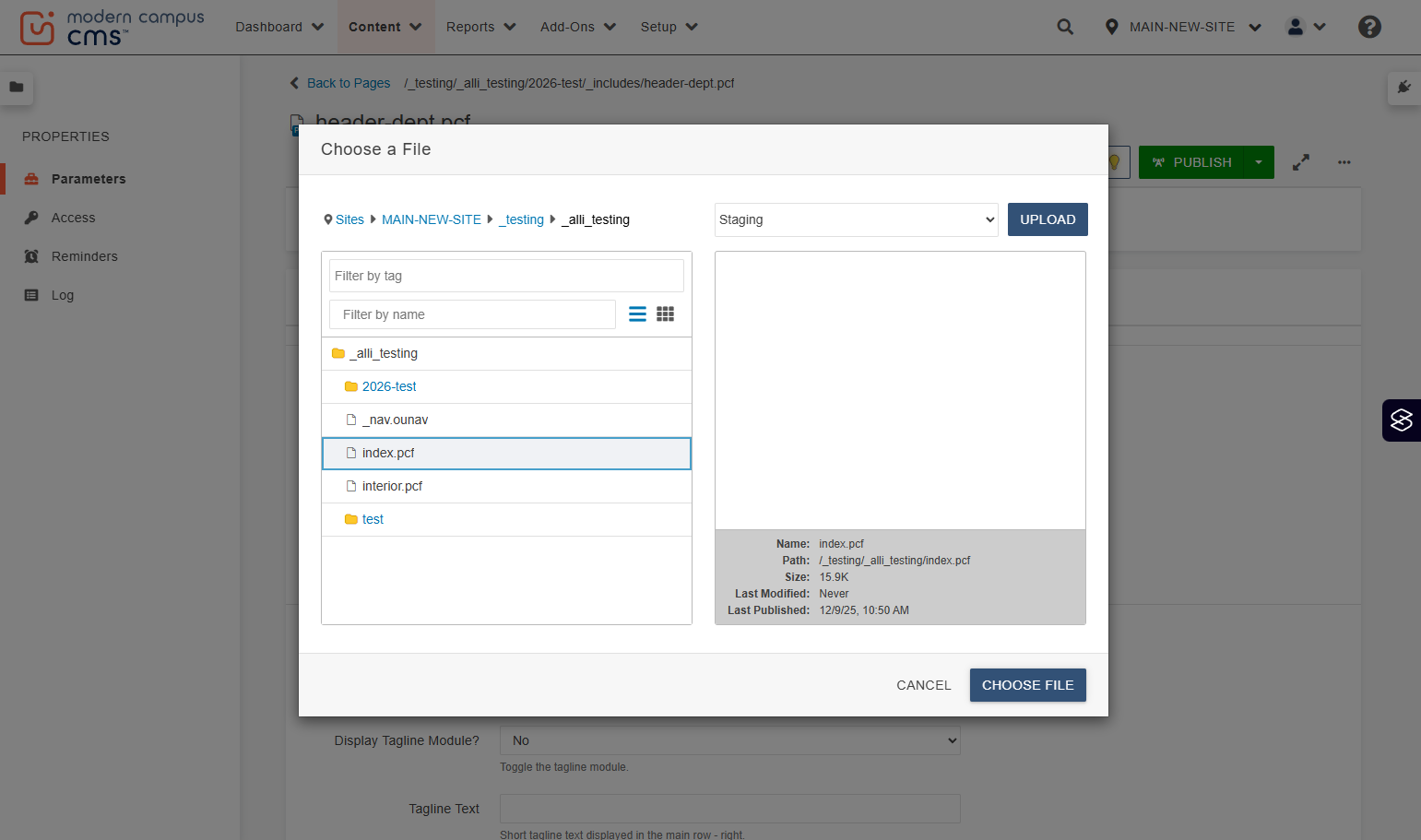Click in the Filter by tag field
This screenshot has width=1421, height=840.
[x=506, y=276]
